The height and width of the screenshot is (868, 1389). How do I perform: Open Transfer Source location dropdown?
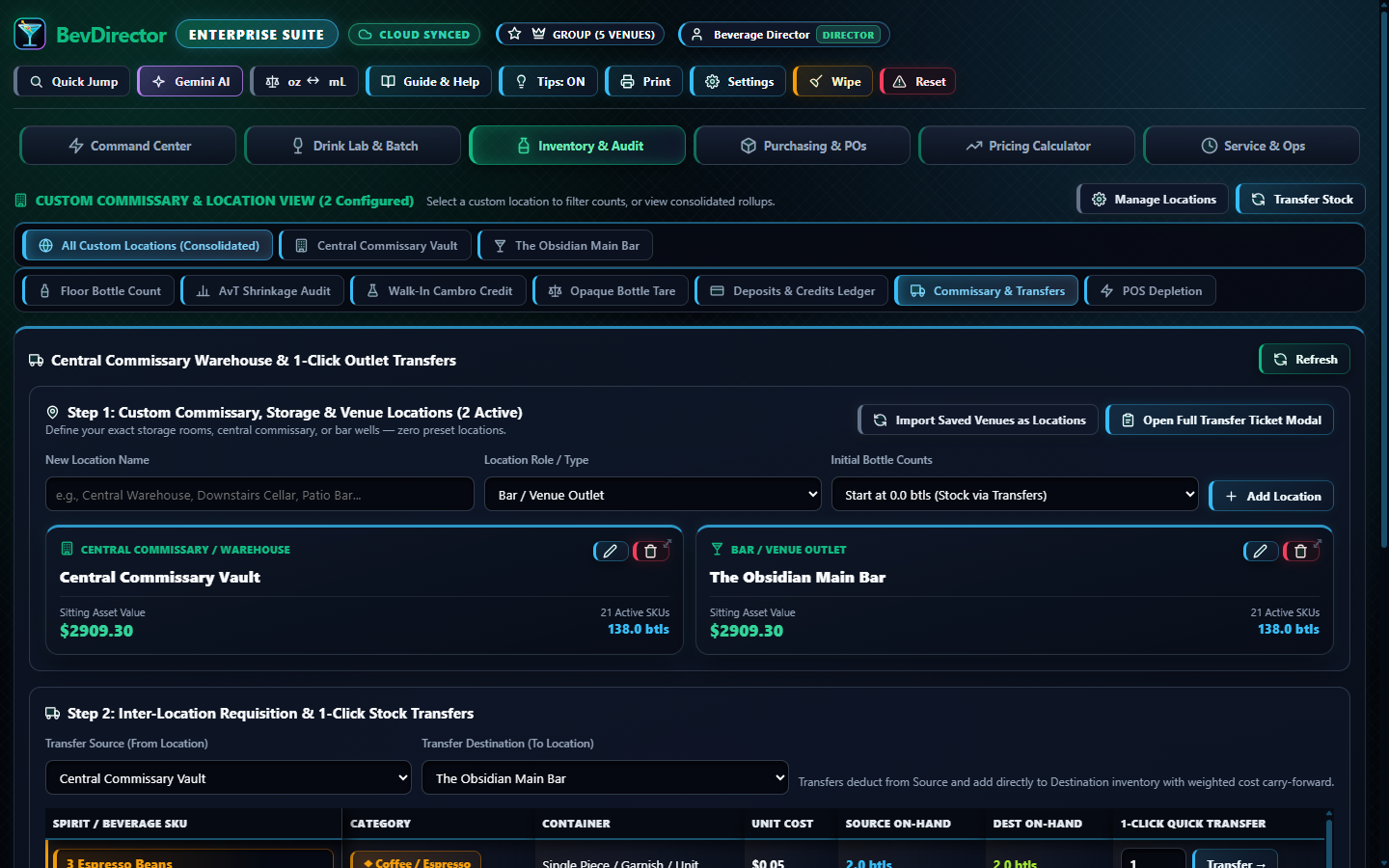click(229, 778)
